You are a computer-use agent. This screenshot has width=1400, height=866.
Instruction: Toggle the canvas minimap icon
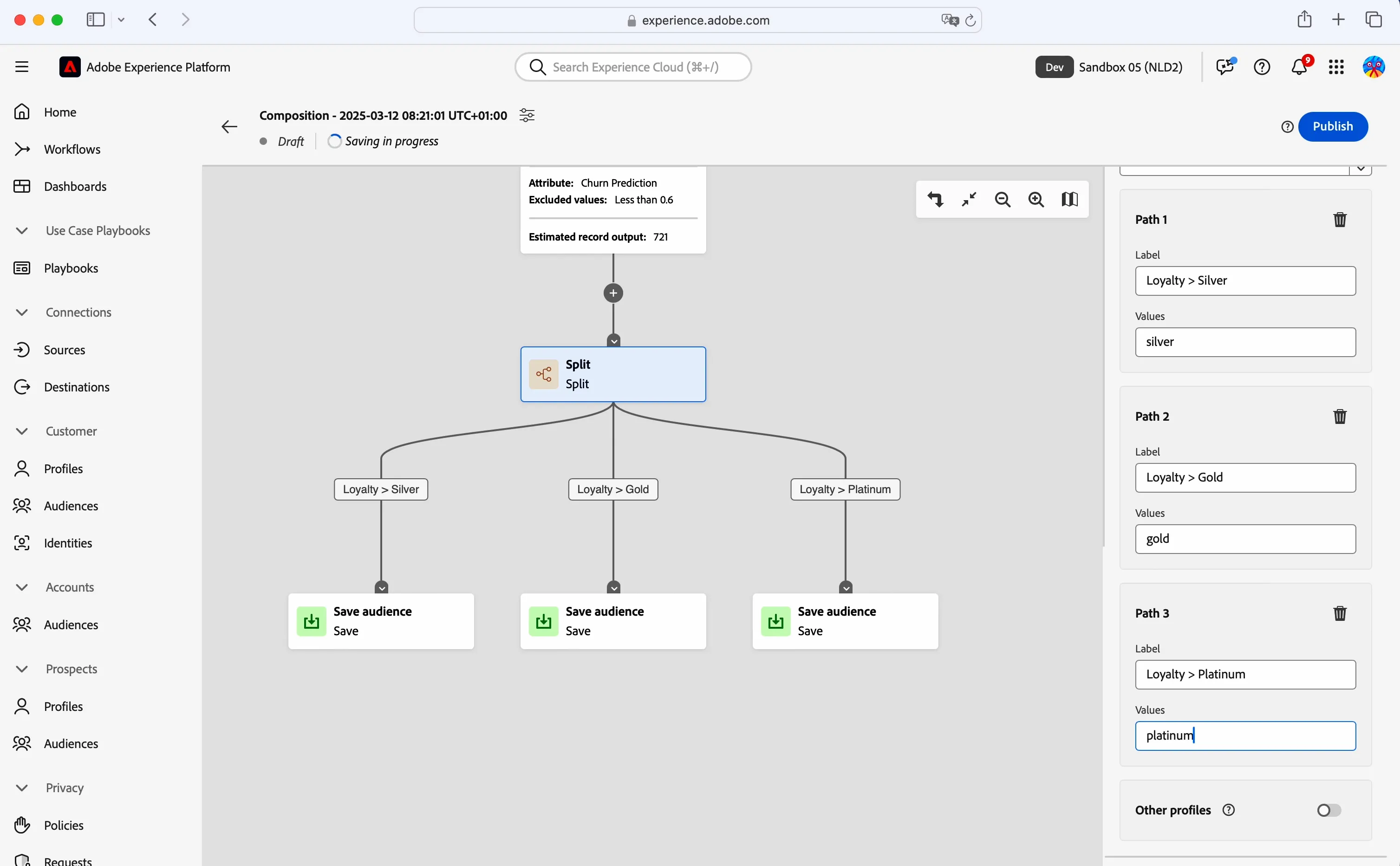pos(1069,199)
